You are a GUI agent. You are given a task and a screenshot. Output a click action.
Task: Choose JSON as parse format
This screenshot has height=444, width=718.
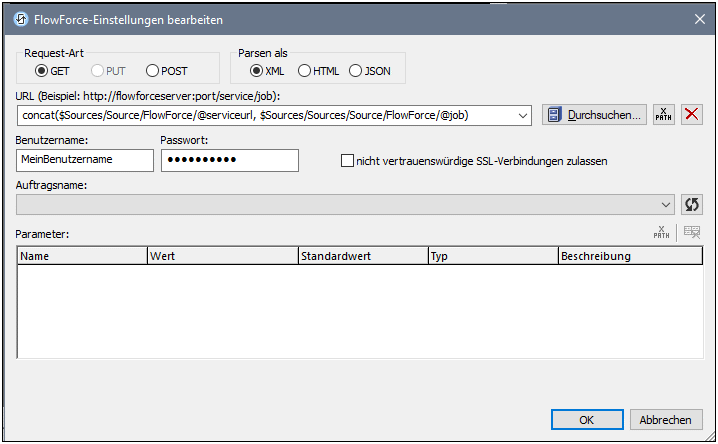[x=356, y=71]
